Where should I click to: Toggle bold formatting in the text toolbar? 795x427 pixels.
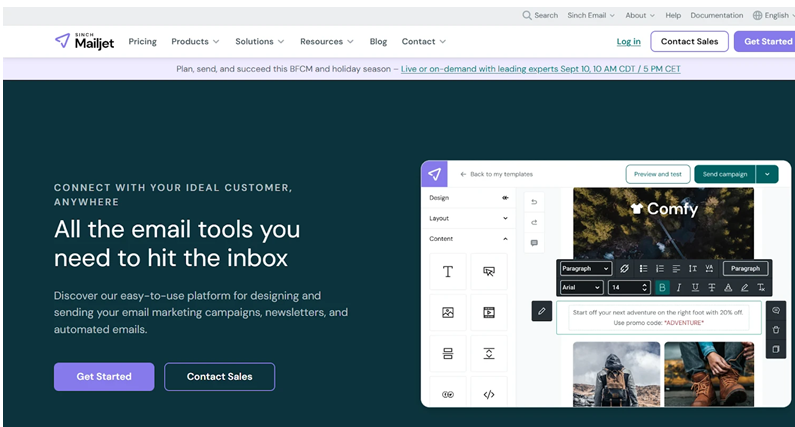click(661, 287)
